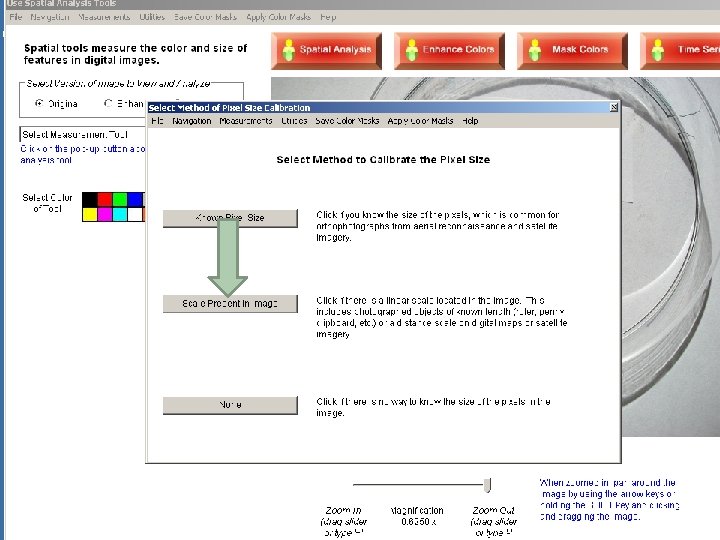Screen dimensions: 720x540
Task: Open the Enhance Colors module button
Action: pos(449,51)
